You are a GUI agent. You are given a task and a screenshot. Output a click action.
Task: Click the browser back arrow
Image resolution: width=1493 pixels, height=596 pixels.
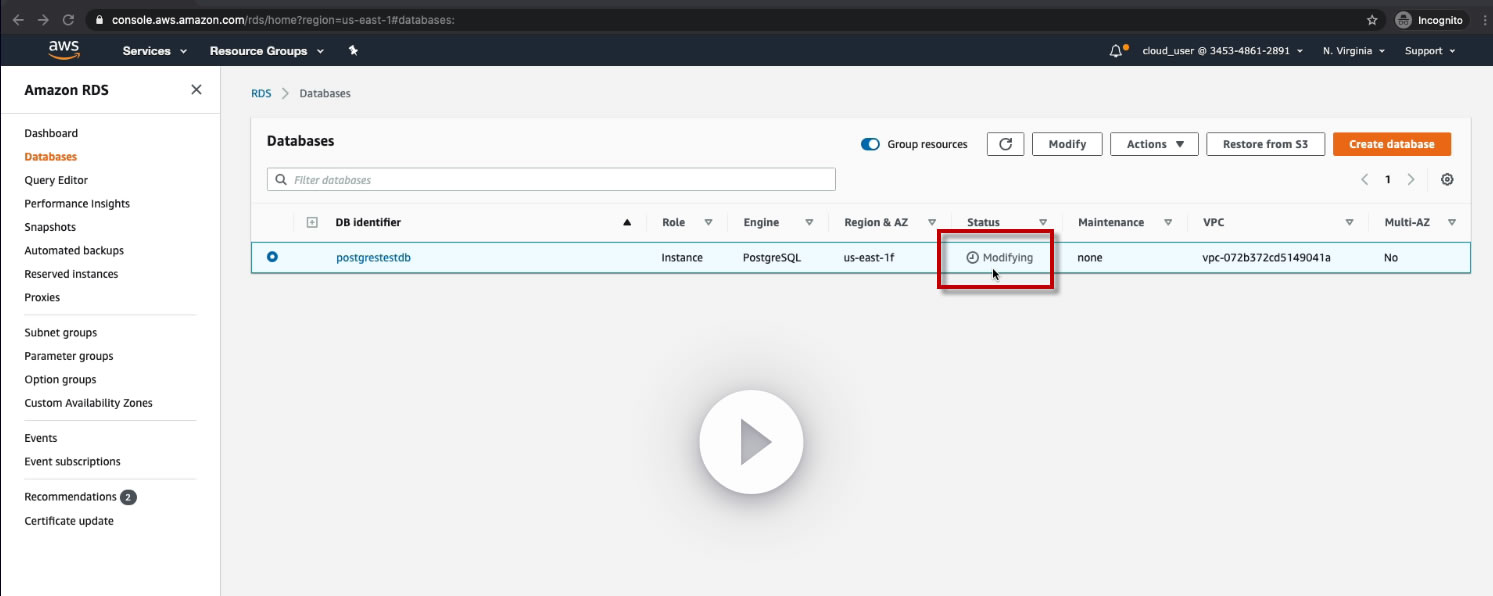coord(18,20)
